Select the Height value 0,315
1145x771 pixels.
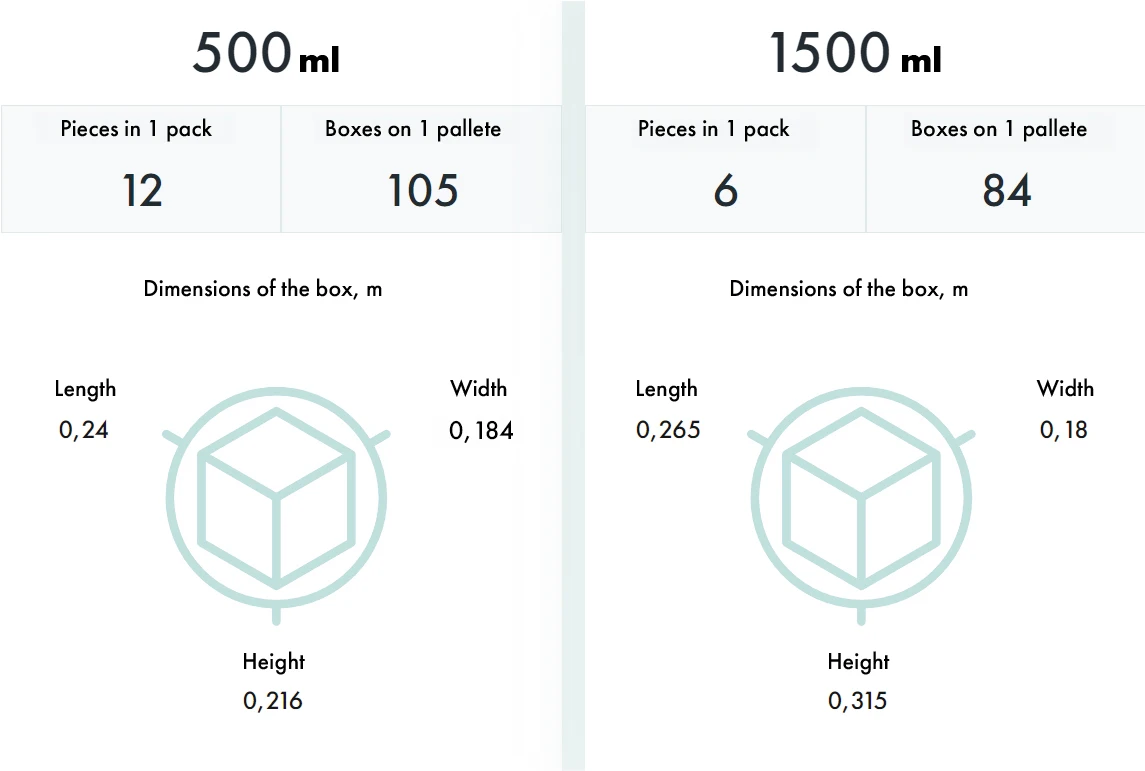pyautogui.click(x=858, y=701)
